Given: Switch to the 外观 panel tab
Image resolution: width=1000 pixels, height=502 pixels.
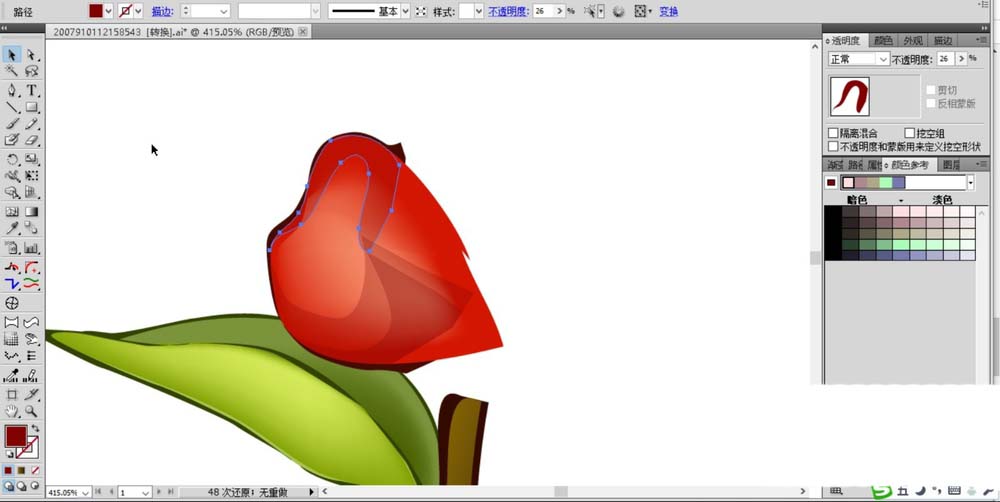Looking at the screenshot, I should (x=913, y=40).
